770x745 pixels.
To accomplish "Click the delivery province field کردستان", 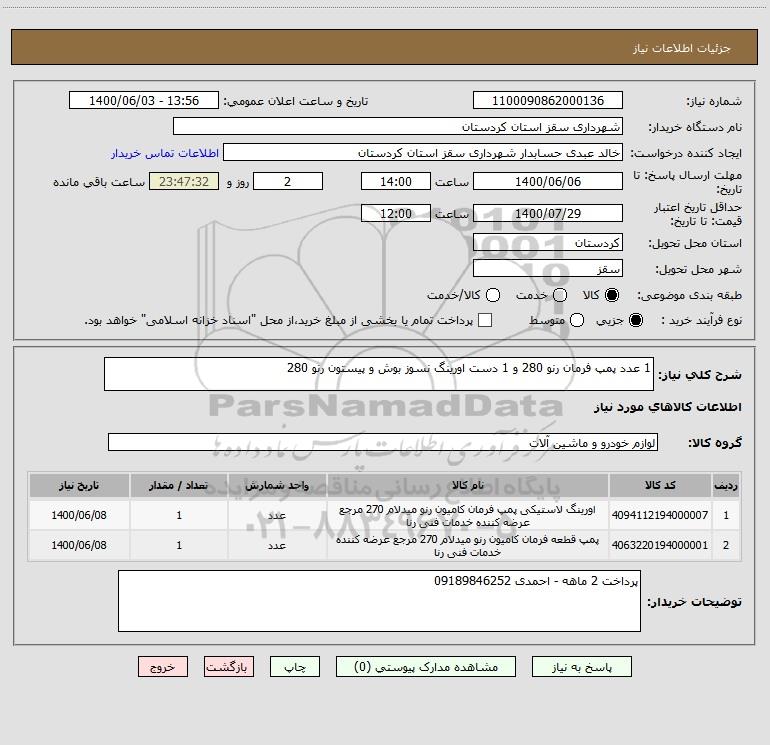I will click(x=548, y=242).
